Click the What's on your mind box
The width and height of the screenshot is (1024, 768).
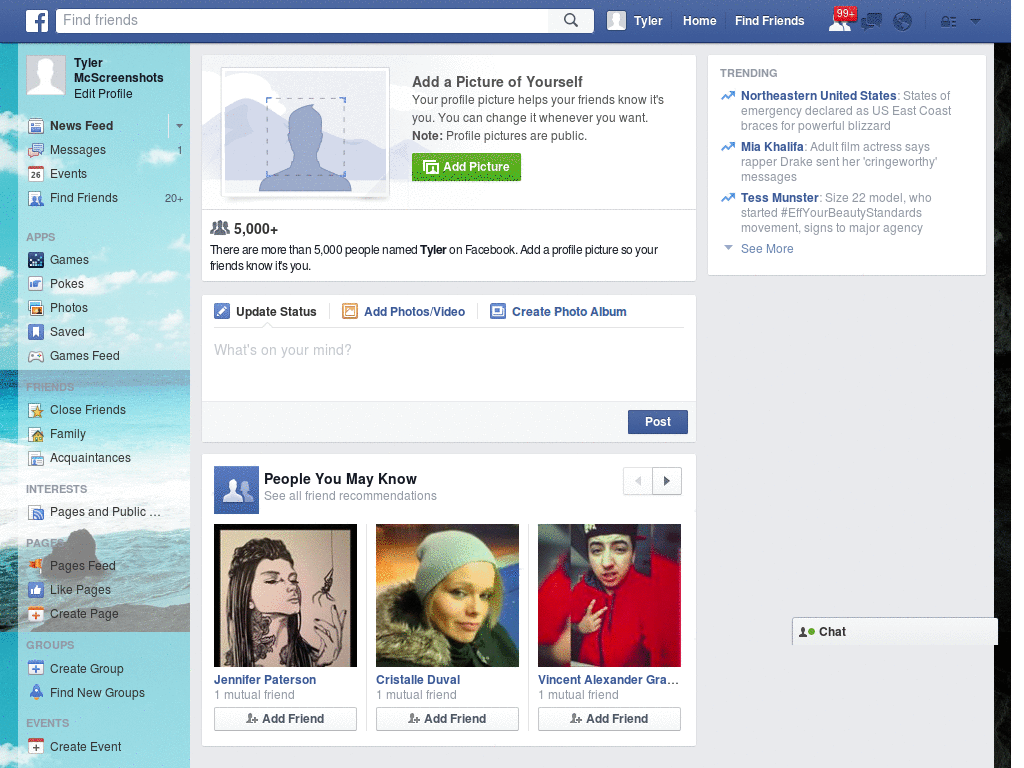click(449, 363)
